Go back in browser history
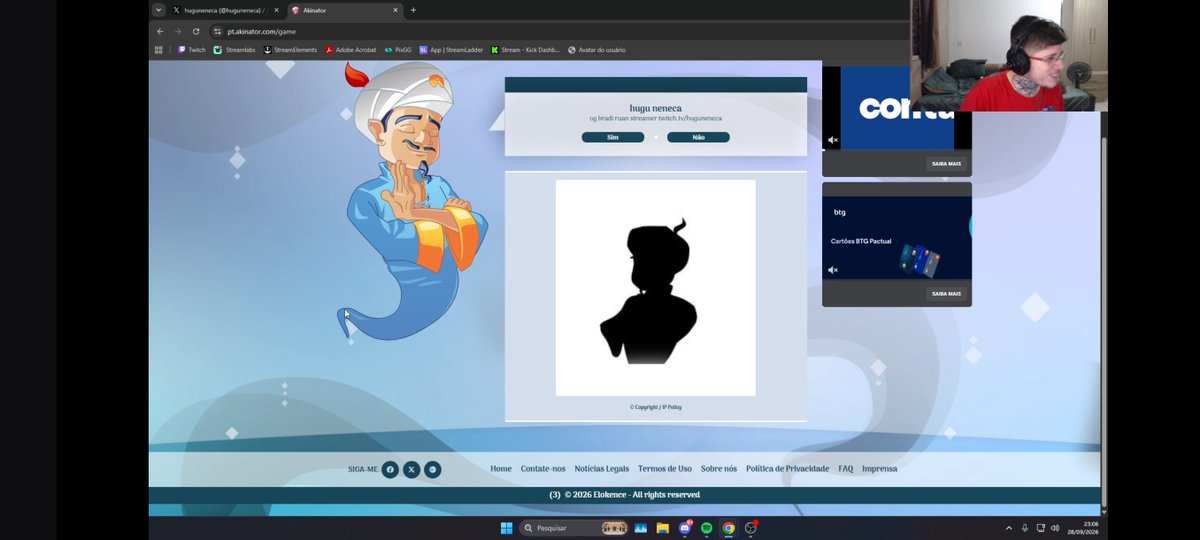 [160, 31]
